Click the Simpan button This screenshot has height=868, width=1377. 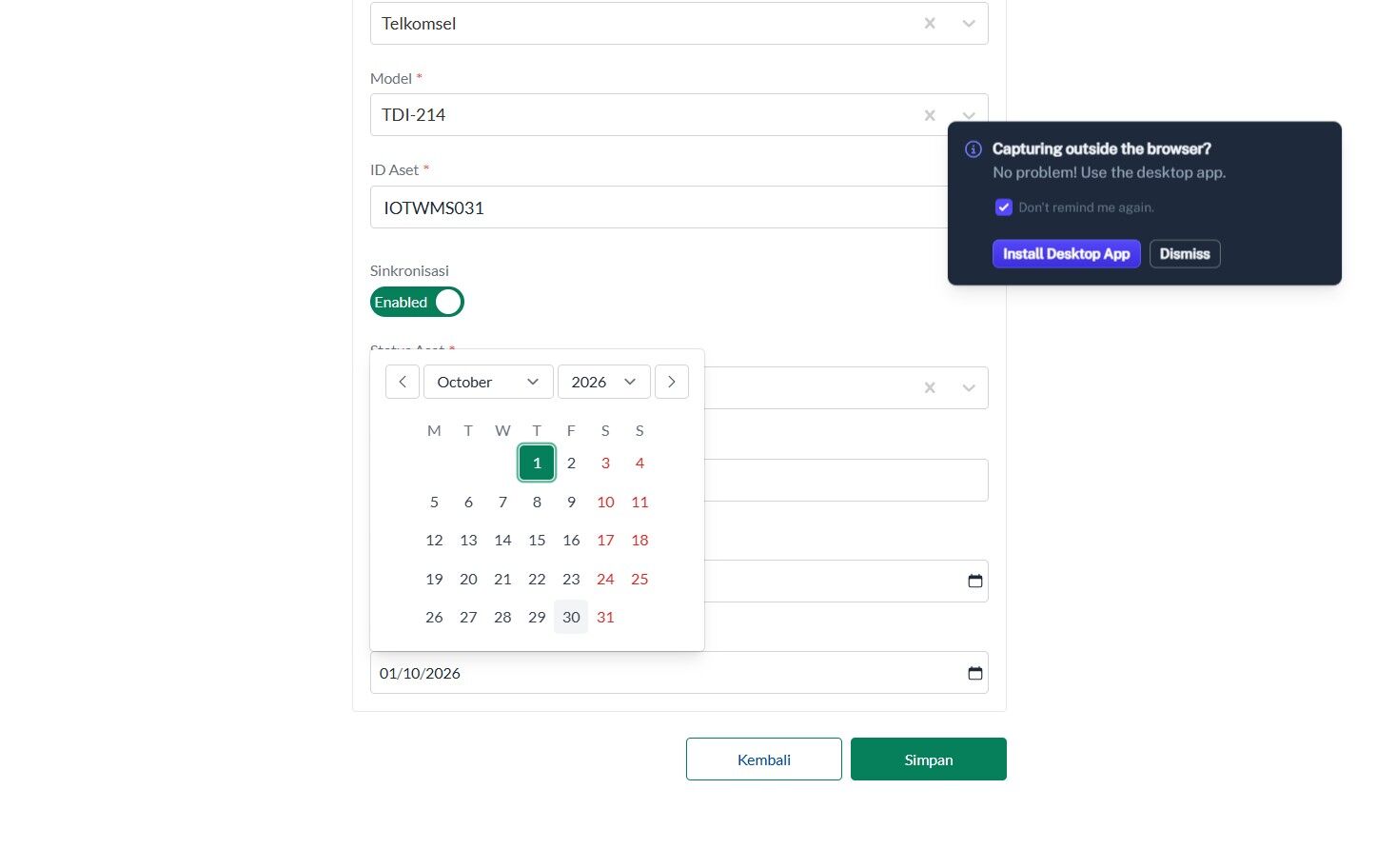click(929, 759)
